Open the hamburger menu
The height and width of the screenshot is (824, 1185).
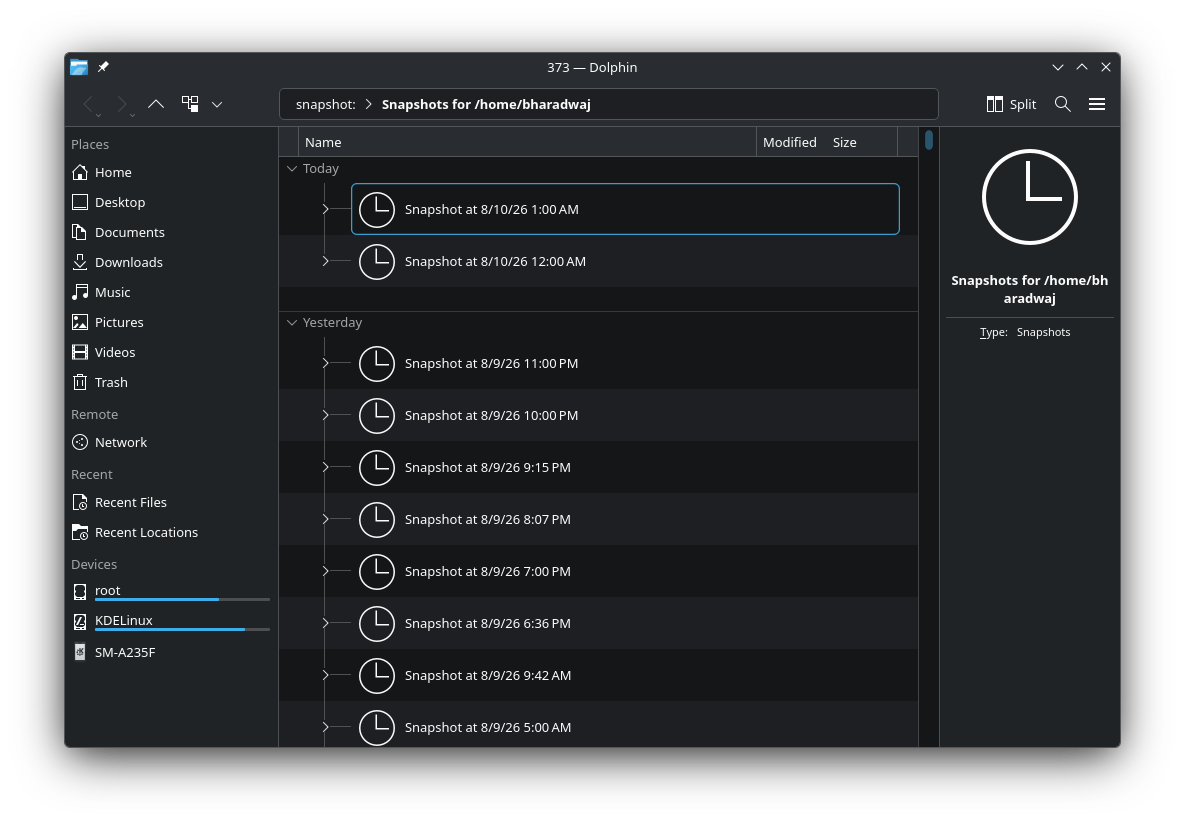(x=1097, y=104)
